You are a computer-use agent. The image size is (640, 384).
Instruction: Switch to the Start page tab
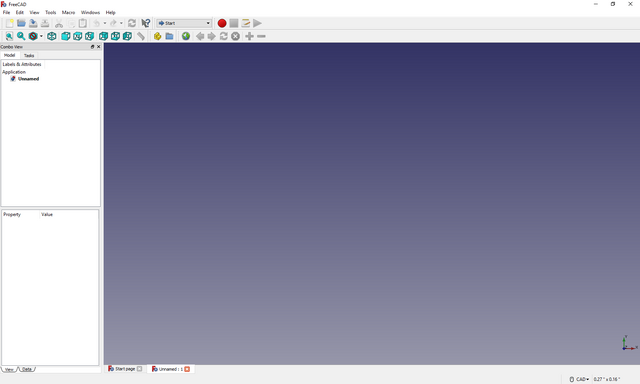125,369
